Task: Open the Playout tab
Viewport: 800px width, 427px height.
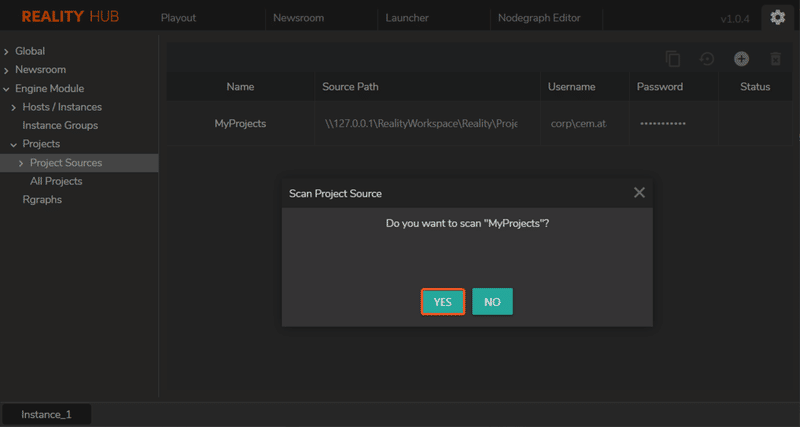Action: tap(179, 18)
